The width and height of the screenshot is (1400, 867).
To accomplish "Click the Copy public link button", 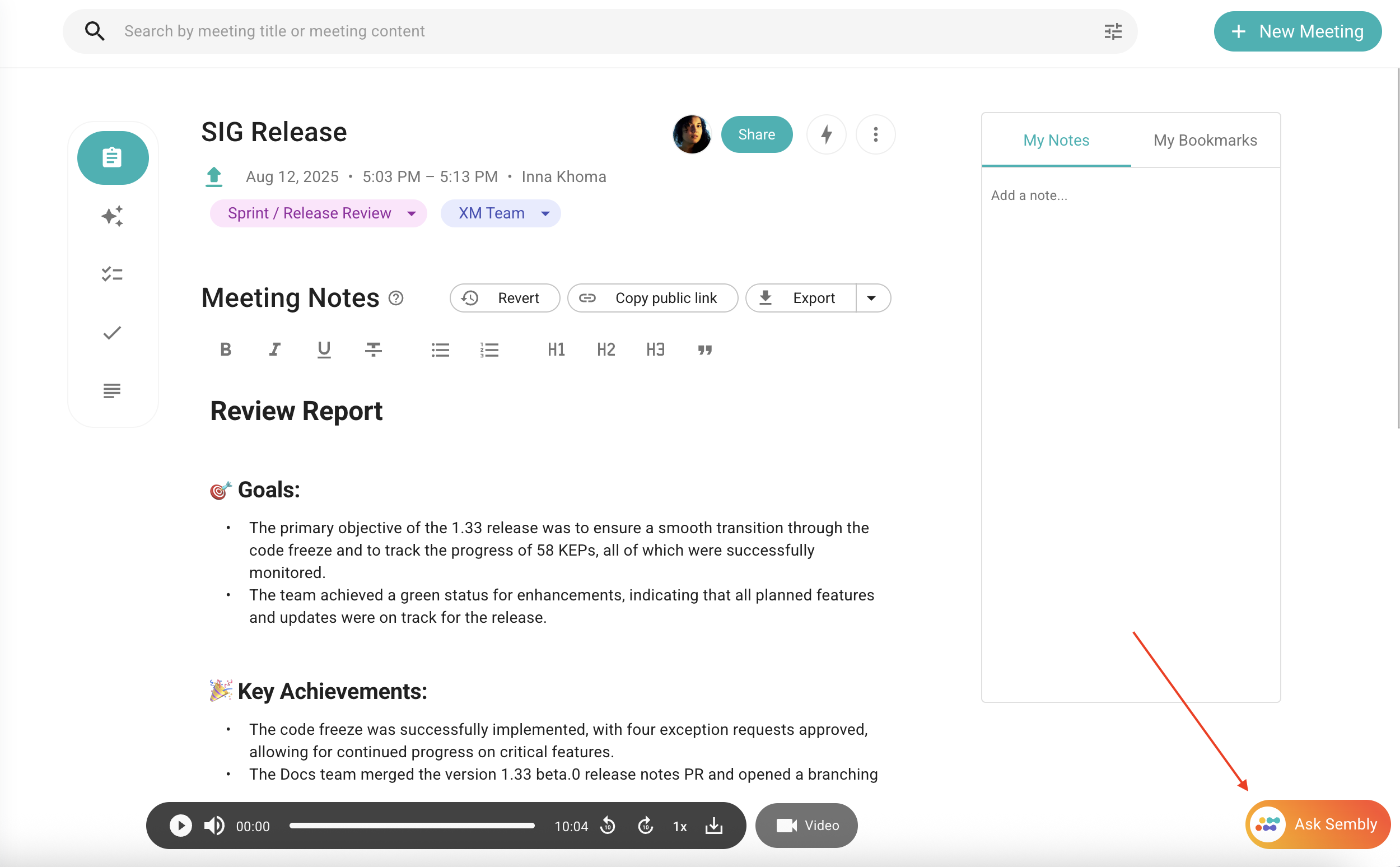I will coord(652,298).
